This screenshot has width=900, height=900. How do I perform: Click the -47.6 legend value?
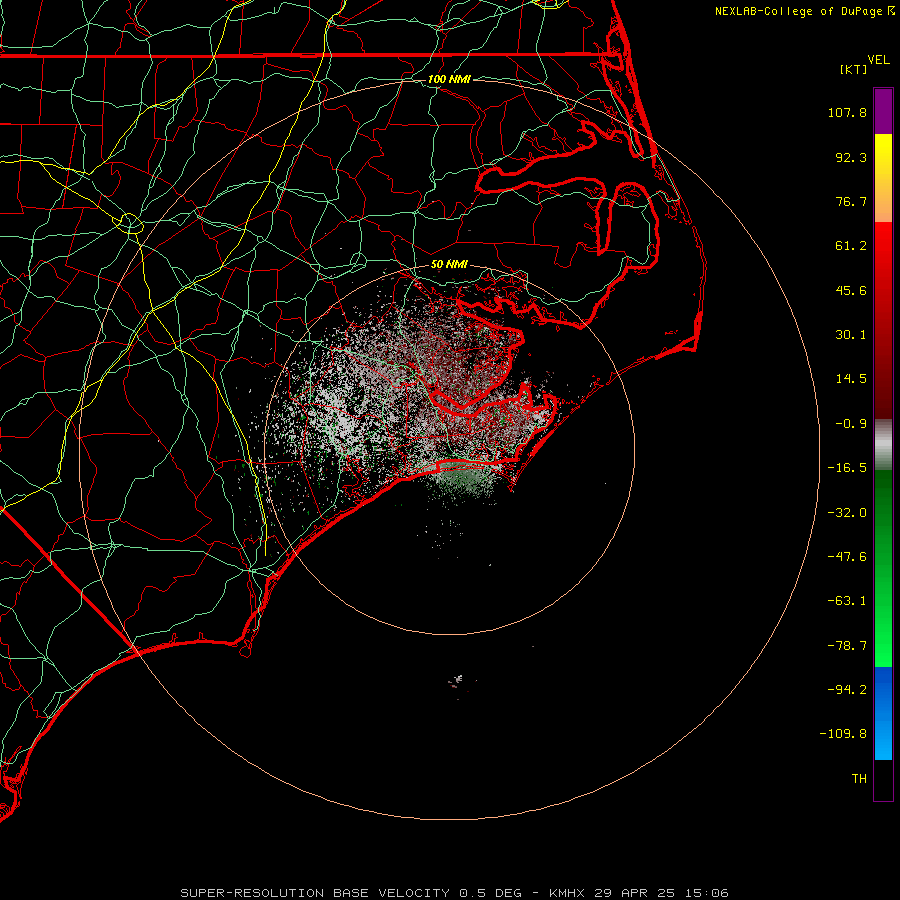coord(847,557)
